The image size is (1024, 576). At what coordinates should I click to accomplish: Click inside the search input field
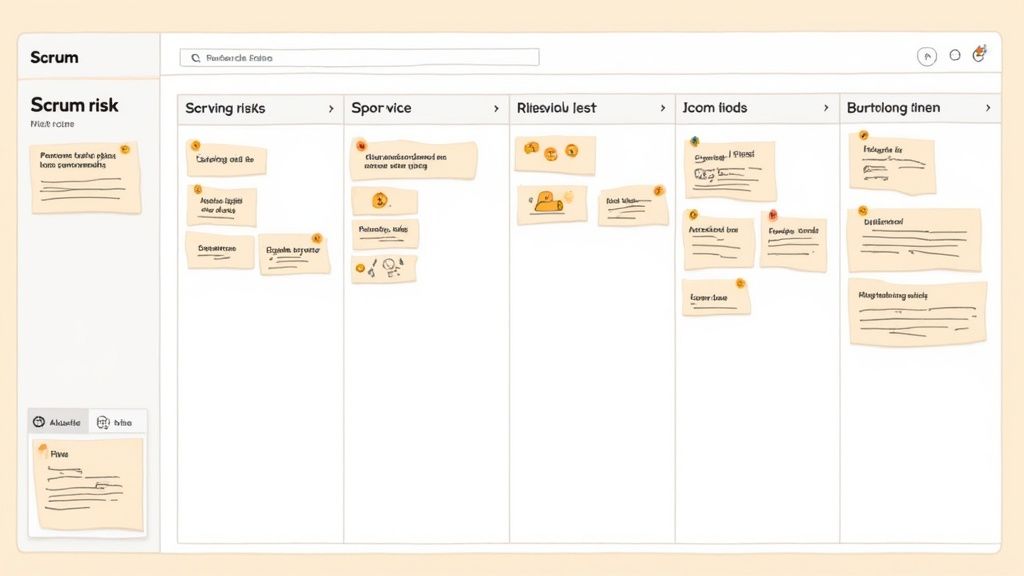pos(360,58)
